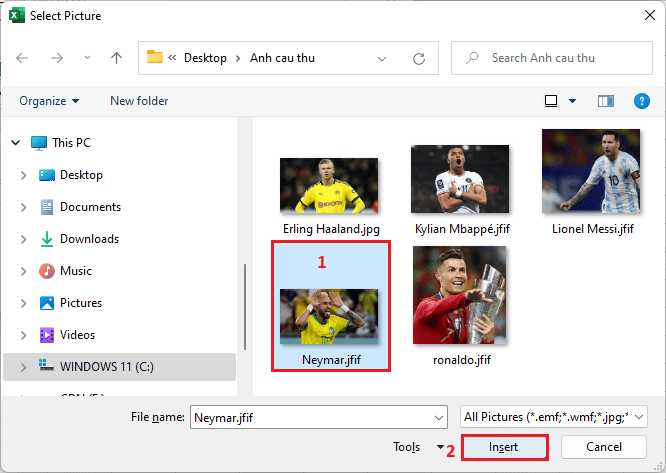Open the File name dropdown list

[x=439, y=418]
